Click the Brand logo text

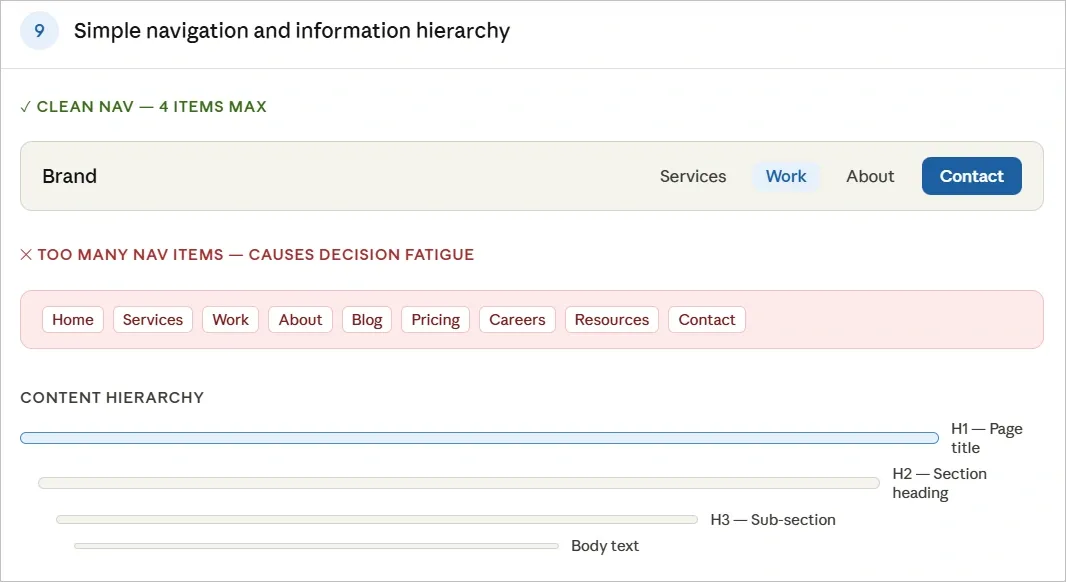click(69, 176)
